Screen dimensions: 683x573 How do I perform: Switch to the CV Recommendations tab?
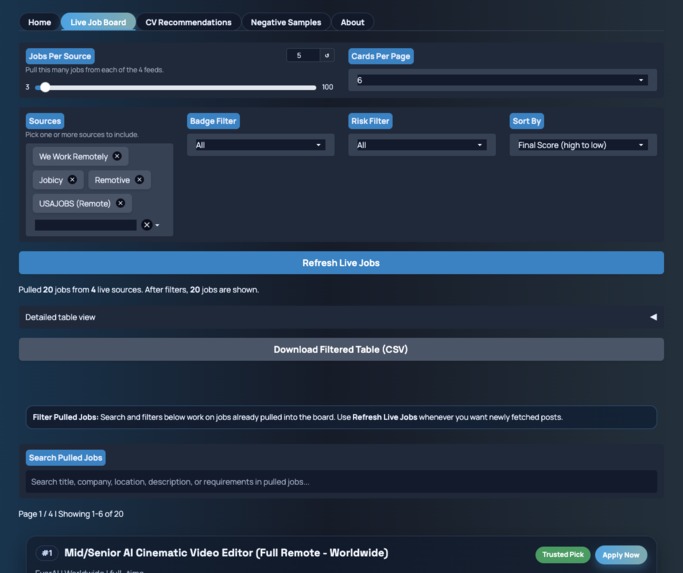(x=188, y=22)
